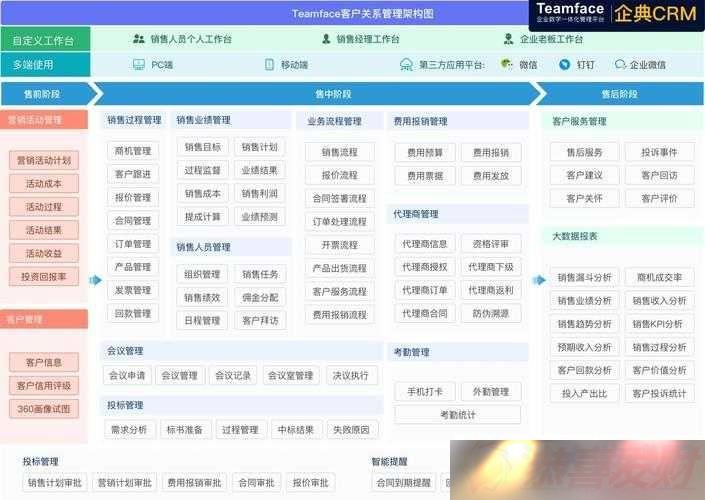Open the 销售目标 box
Screen dimensions: 705x500
(x=202, y=147)
